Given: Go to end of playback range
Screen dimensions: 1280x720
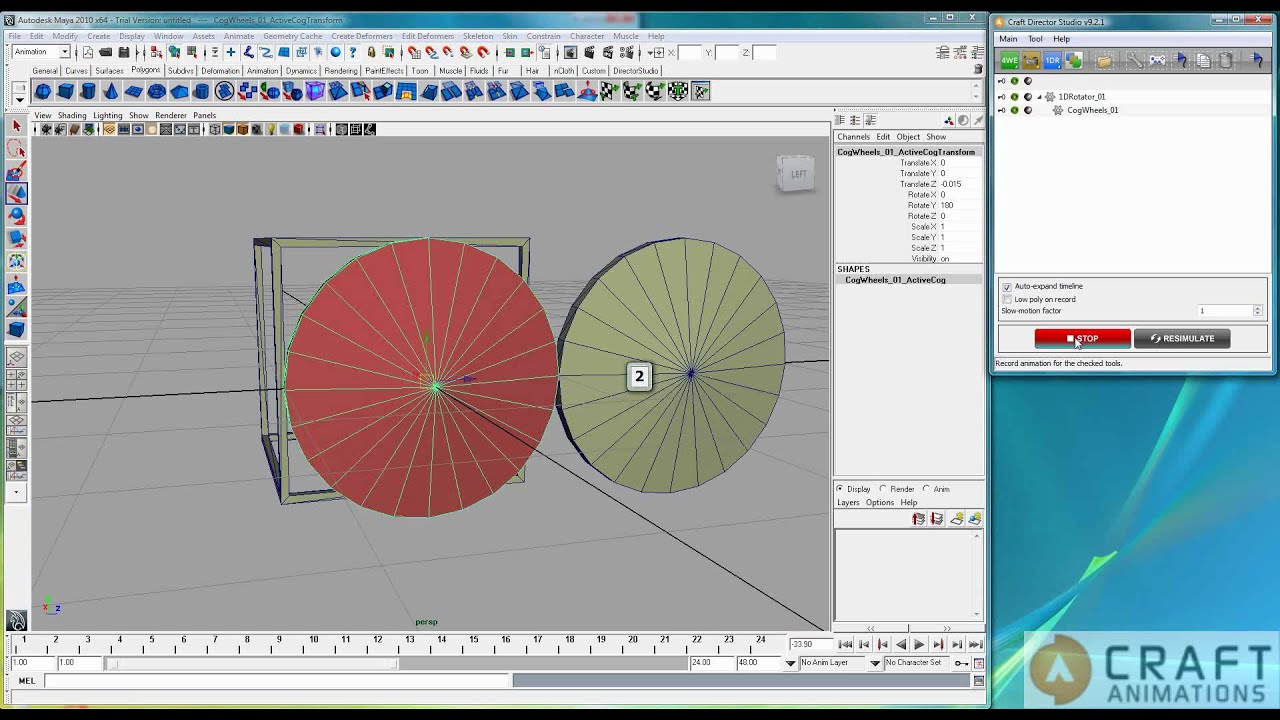Looking at the screenshot, I should (x=975, y=645).
